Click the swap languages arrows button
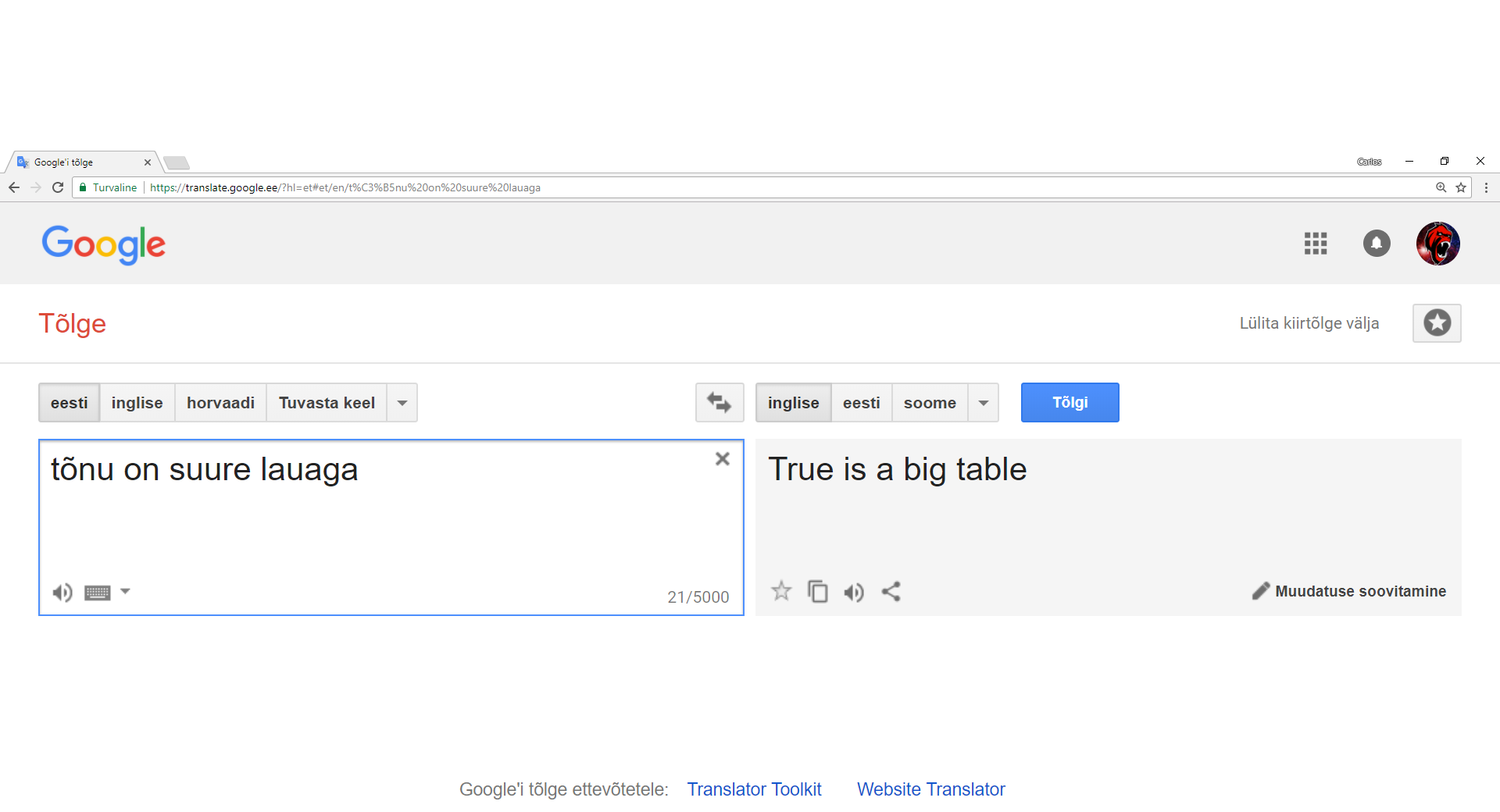Image resolution: width=1500 pixels, height=812 pixels. (719, 402)
